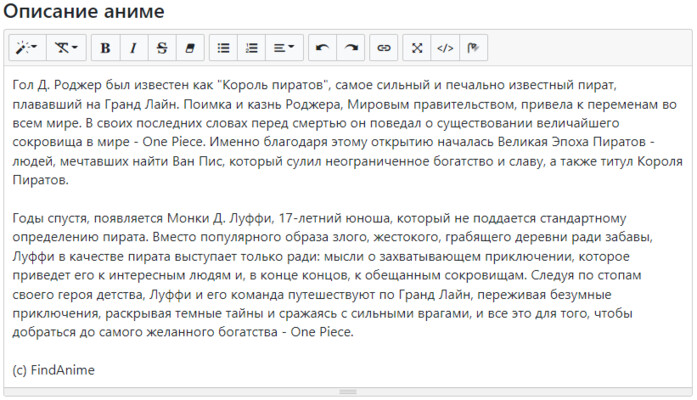The height and width of the screenshot is (400, 697).
Task: Click the heading "Описание аниме"
Action: [x=84, y=11]
